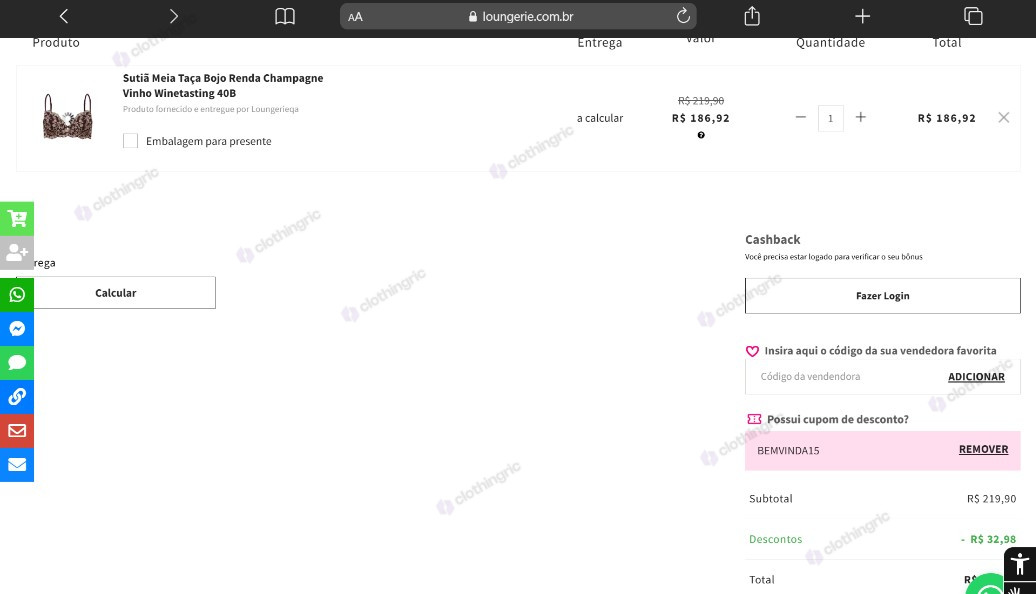This screenshot has height=594, width=1036.
Task: Remove the Sutiã item with the X
Action: [x=1004, y=118]
